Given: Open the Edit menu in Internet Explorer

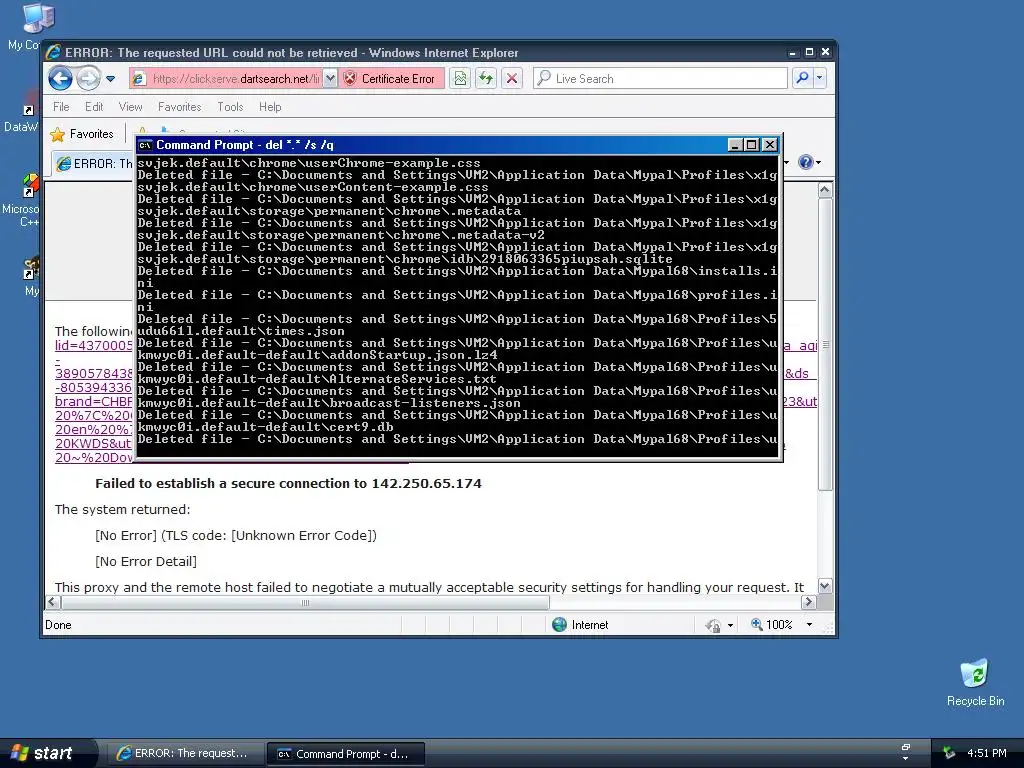Looking at the screenshot, I should coord(93,107).
